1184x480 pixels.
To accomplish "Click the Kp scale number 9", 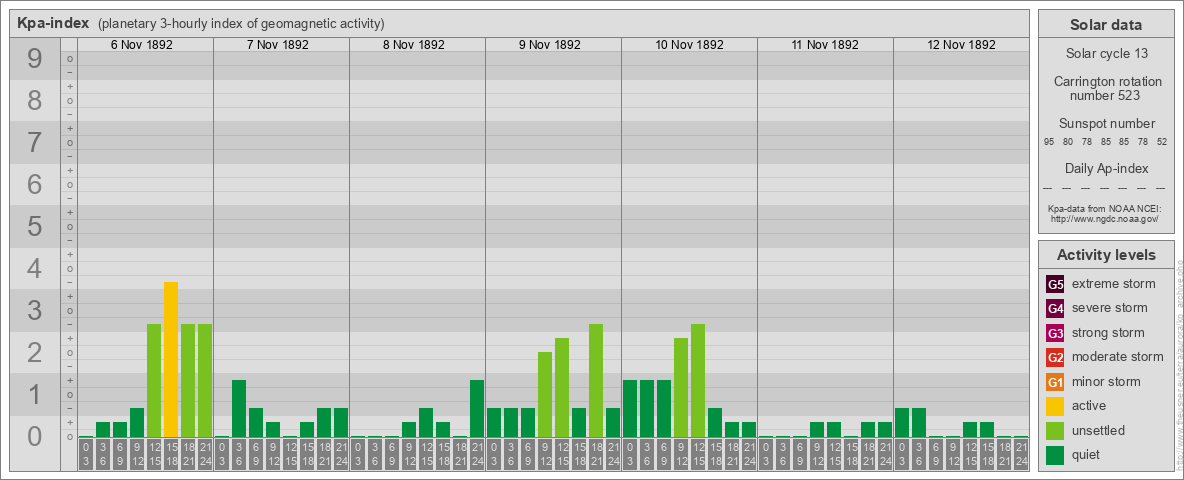I will click(34, 58).
